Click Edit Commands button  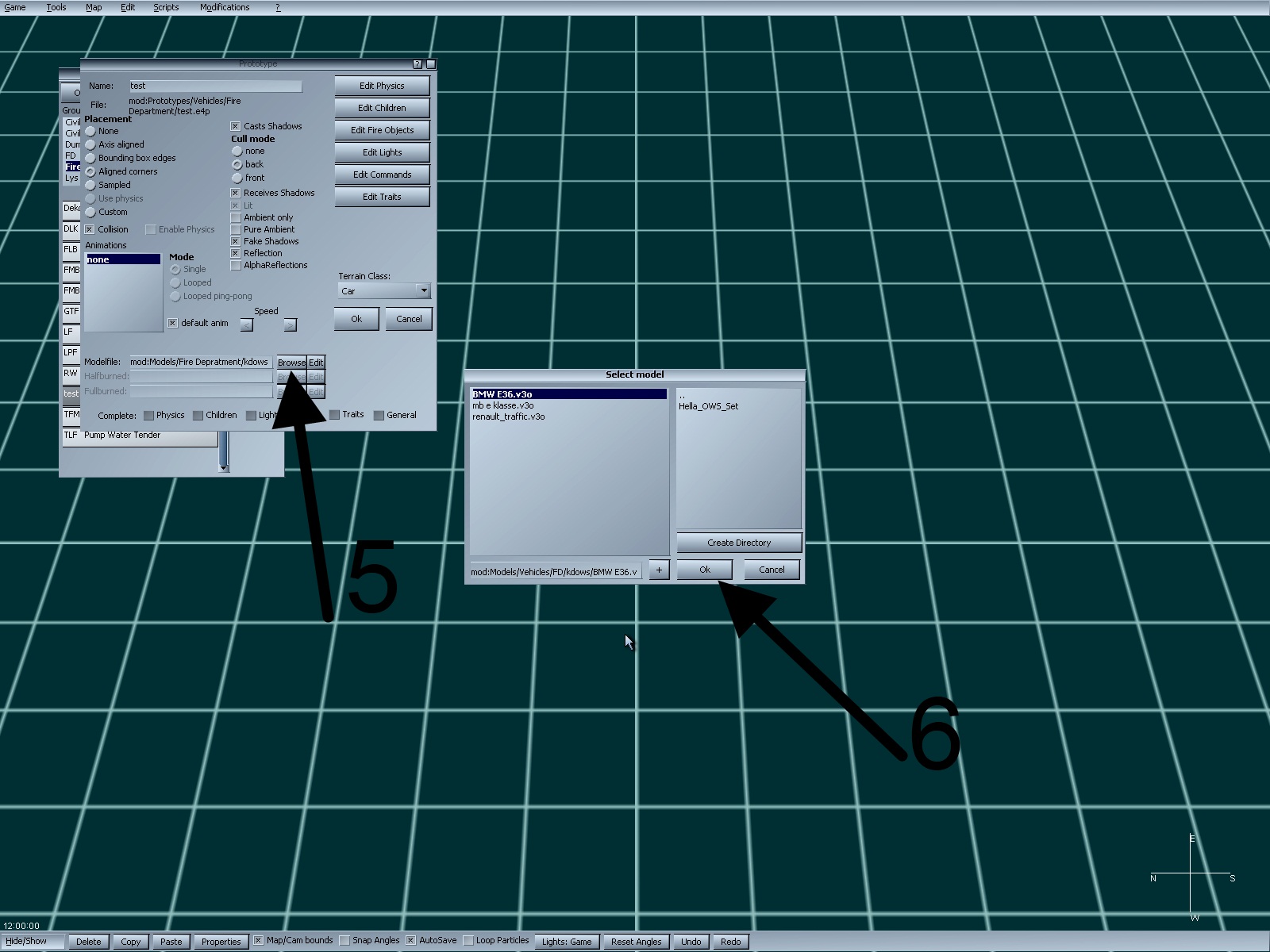pos(382,175)
